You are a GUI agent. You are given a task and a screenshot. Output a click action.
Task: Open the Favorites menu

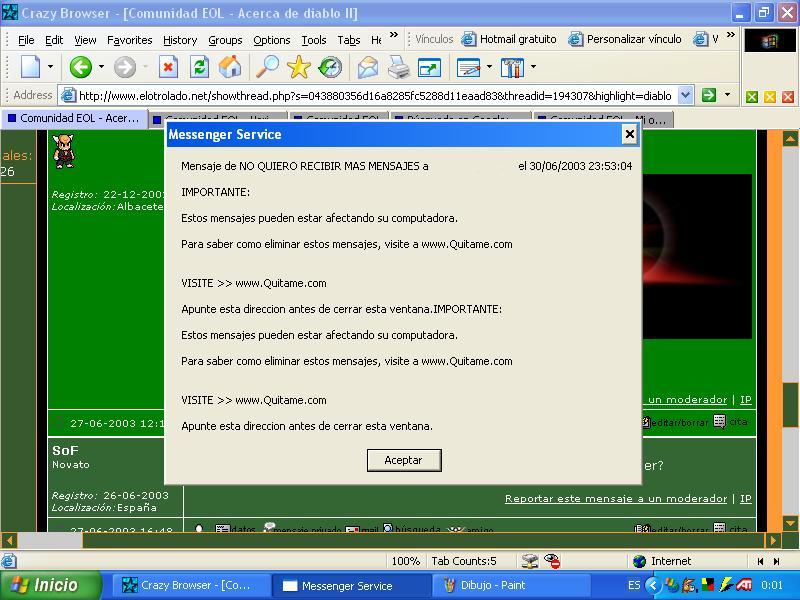(x=129, y=40)
